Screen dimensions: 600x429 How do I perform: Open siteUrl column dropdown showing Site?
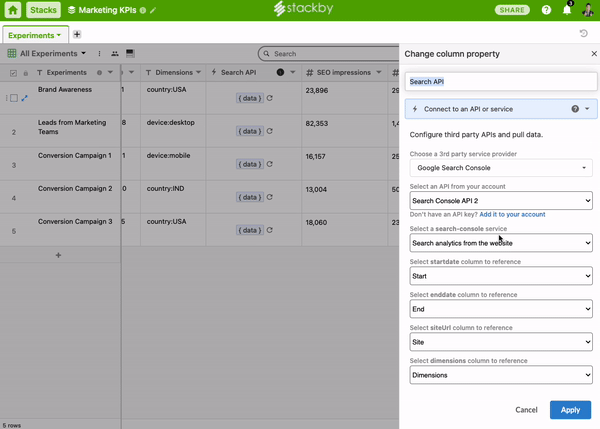(x=501, y=341)
